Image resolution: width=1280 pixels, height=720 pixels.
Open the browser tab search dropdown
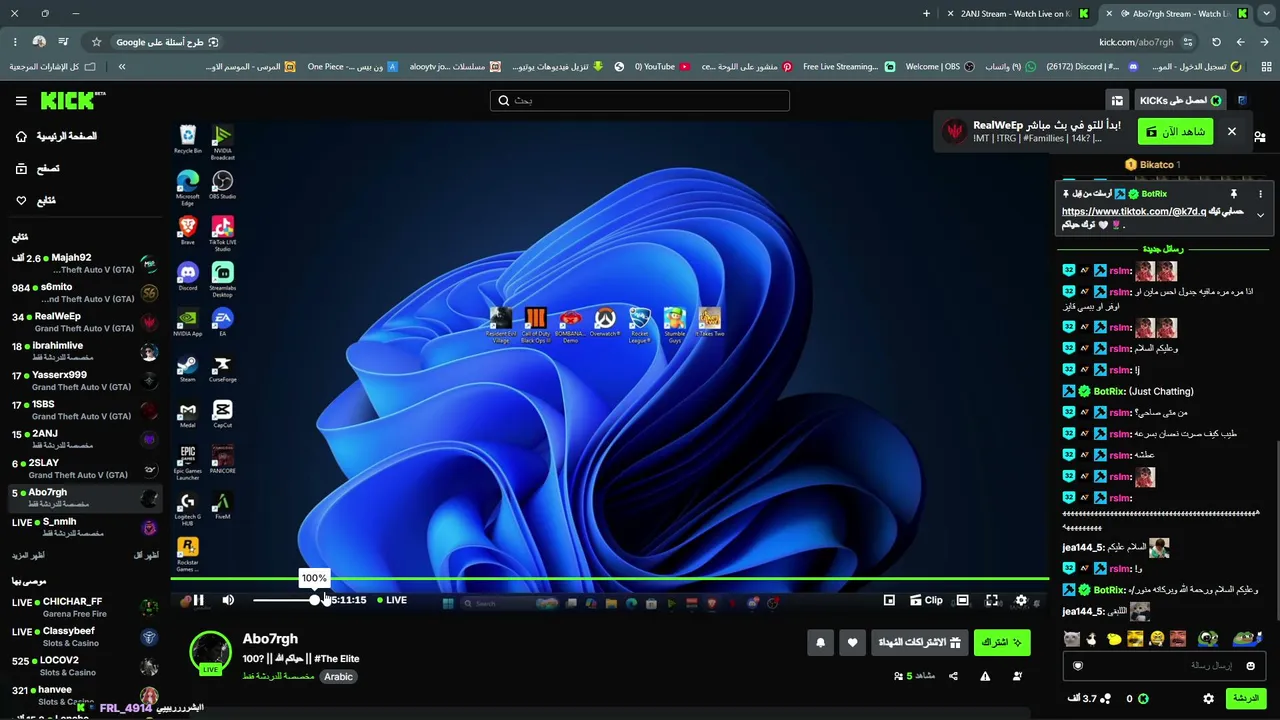point(1266,14)
